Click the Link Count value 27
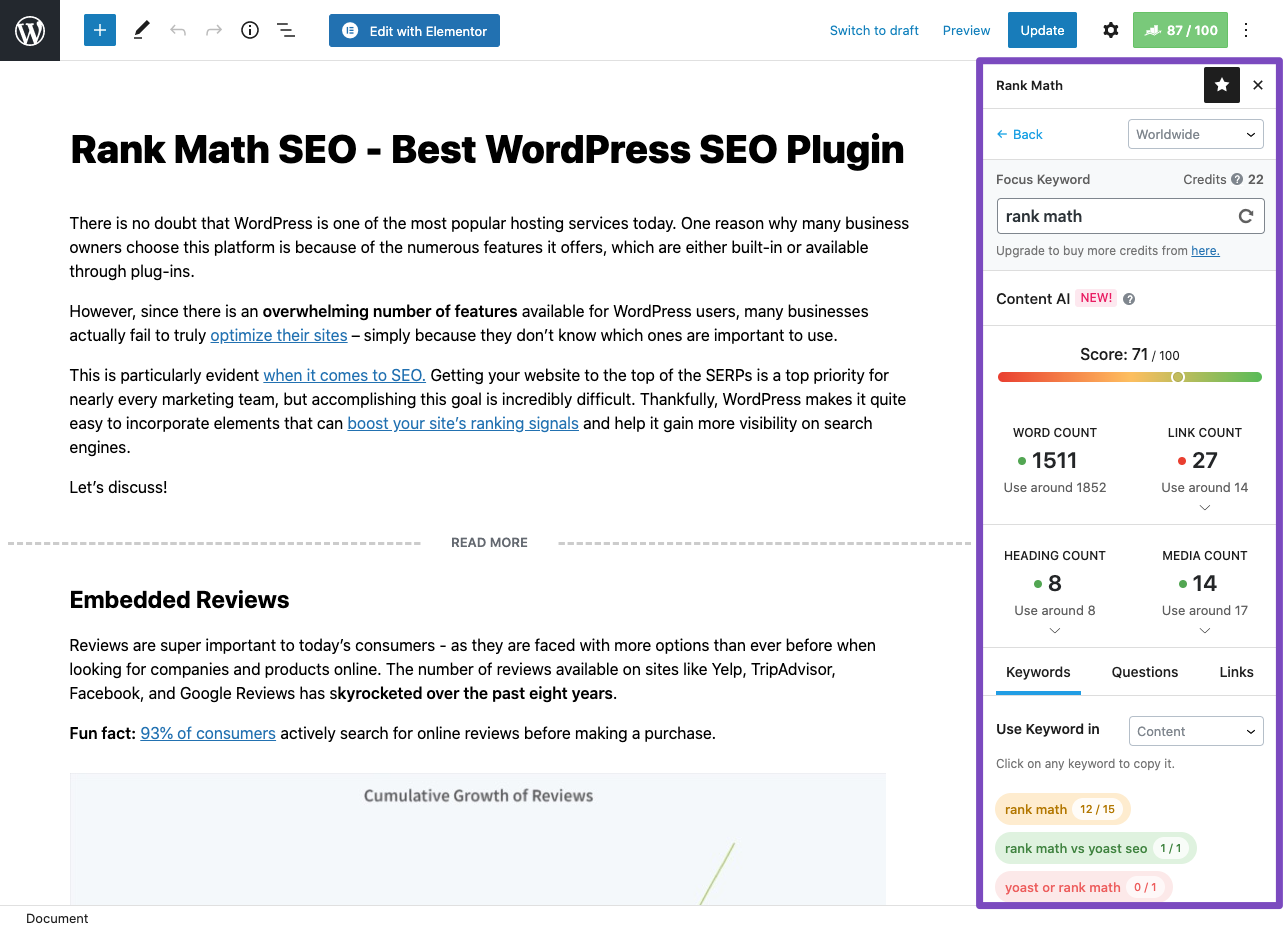 (x=1205, y=460)
